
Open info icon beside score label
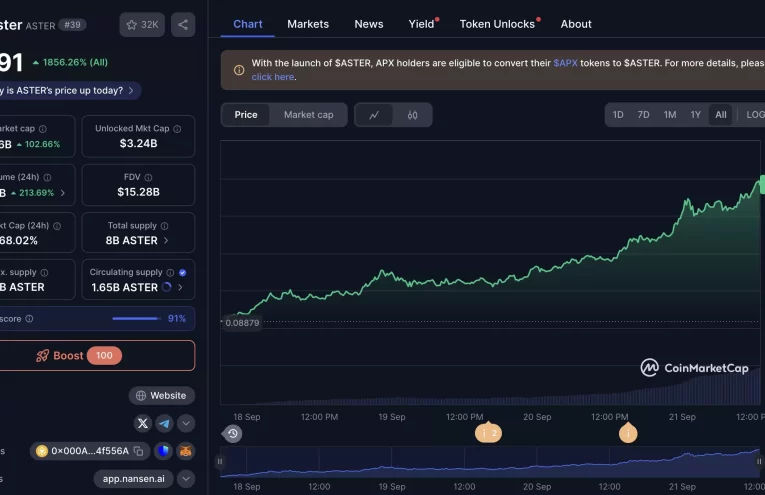coord(29,318)
